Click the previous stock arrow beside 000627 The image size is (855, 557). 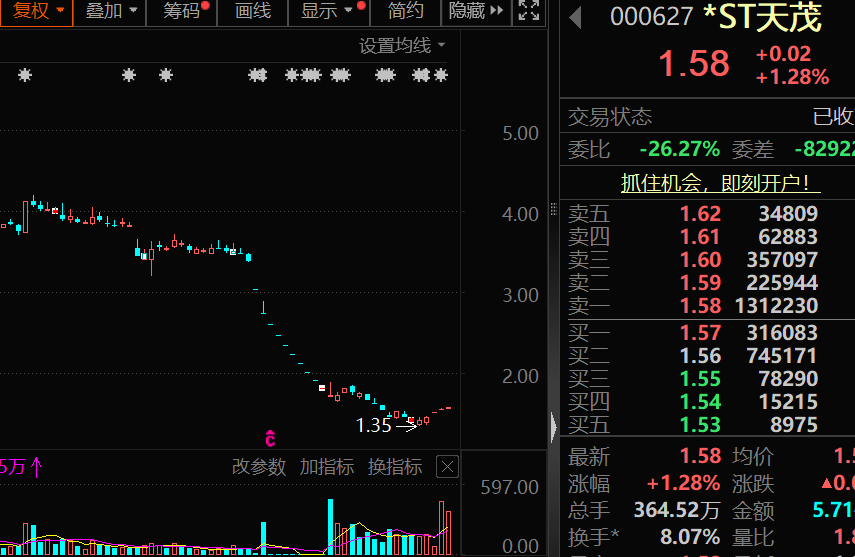(x=575, y=17)
